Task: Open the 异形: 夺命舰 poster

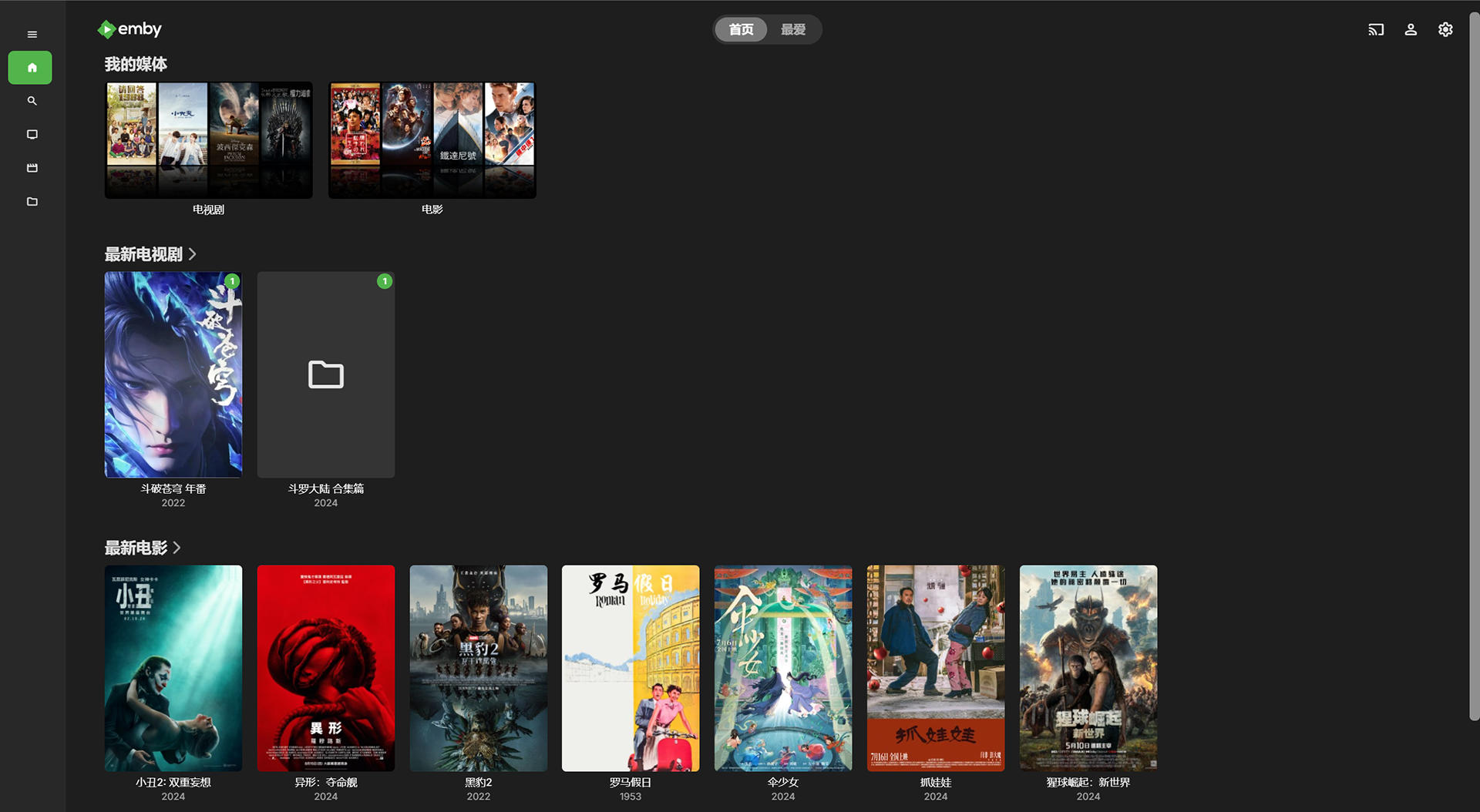Action: pos(326,668)
